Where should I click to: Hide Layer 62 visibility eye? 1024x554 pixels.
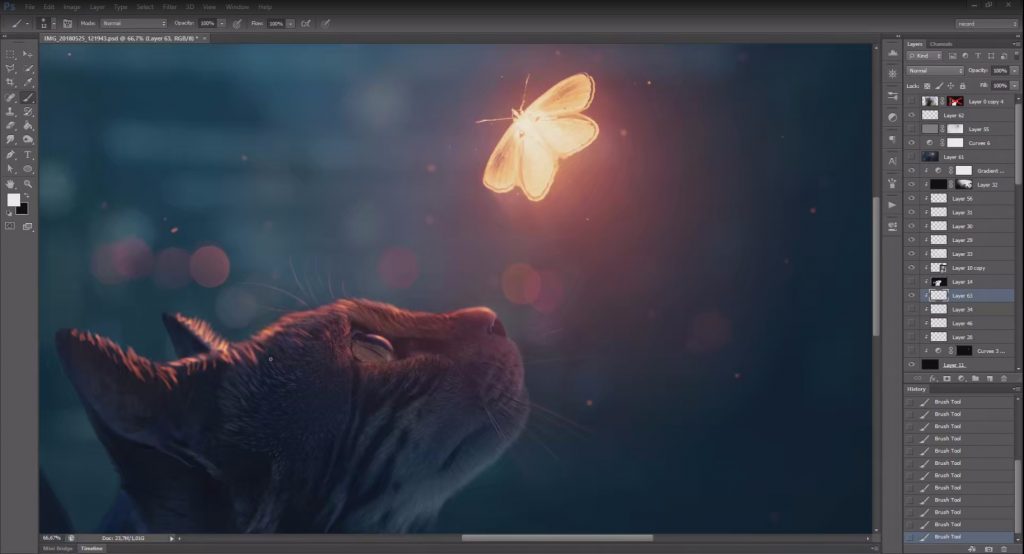(x=912, y=115)
